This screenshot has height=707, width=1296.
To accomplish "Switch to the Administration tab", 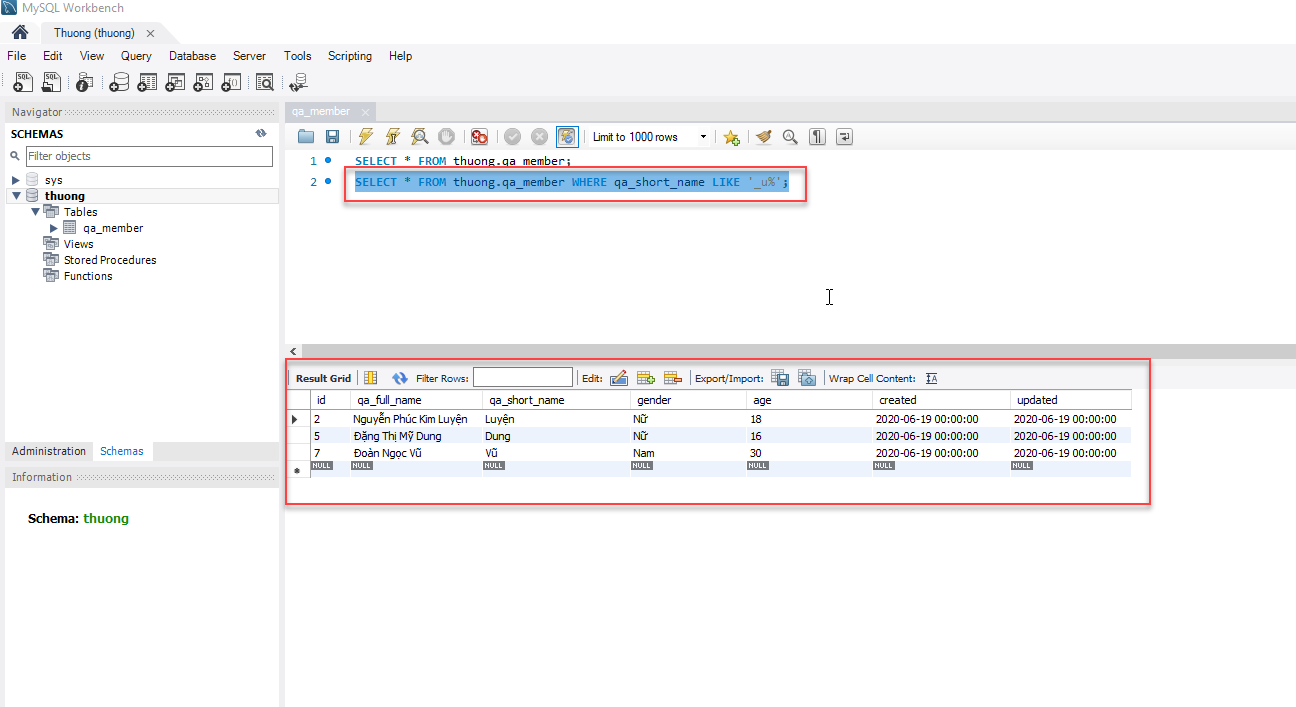I will click(49, 451).
